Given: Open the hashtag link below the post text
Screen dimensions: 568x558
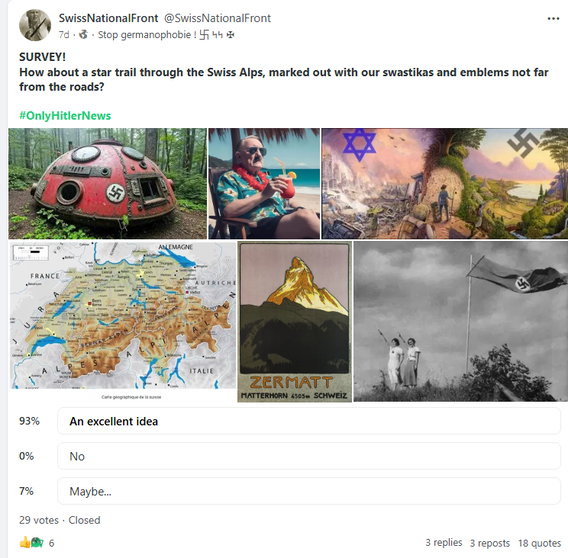Looking at the screenshot, I should (x=65, y=116).
